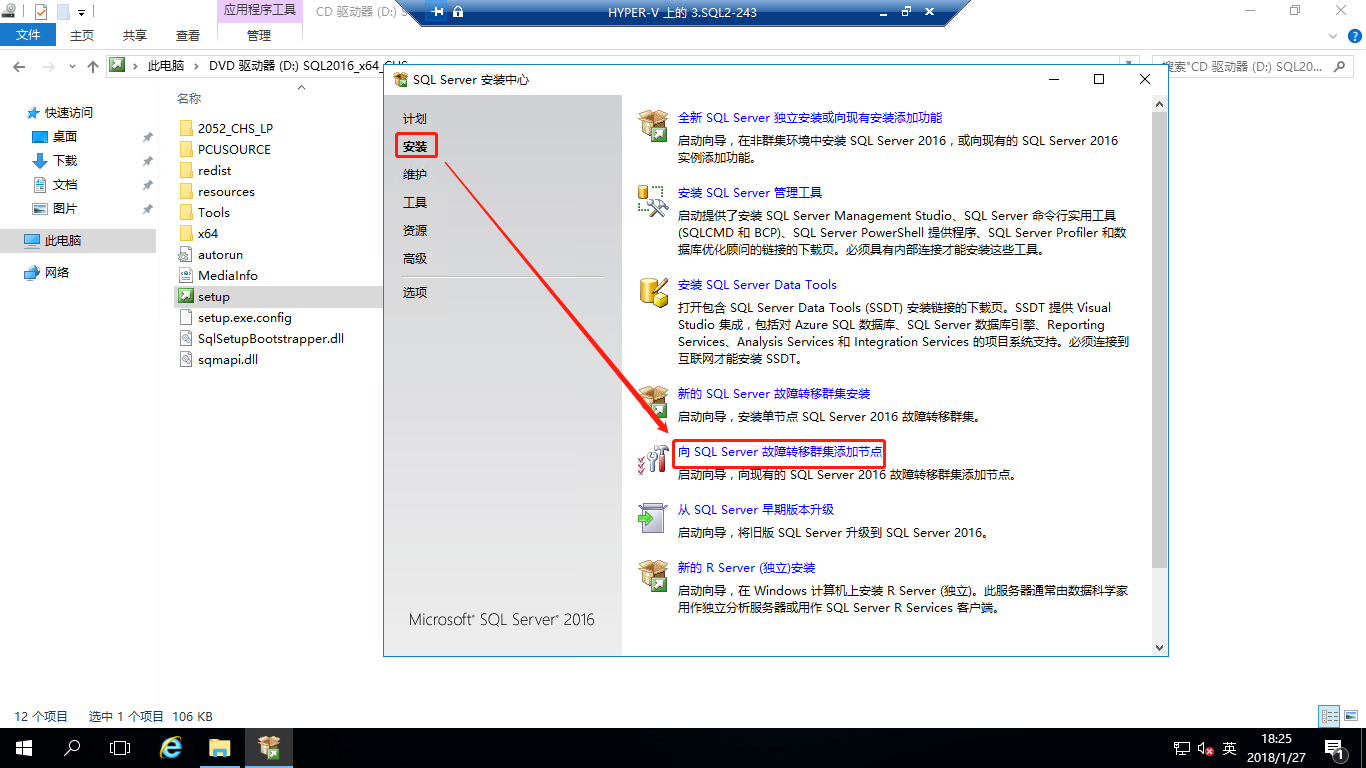Select the sqmapi.dll file
The height and width of the screenshot is (768, 1366).
pyautogui.click(x=227, y=360)
